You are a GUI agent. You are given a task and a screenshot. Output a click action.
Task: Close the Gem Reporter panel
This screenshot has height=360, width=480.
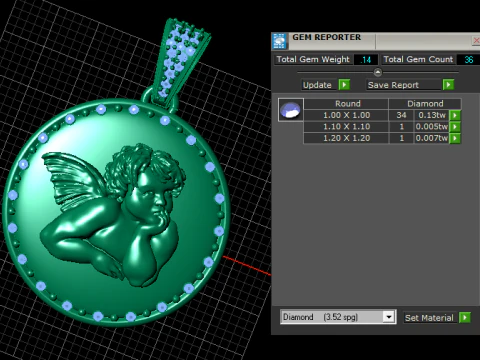pos(476,41)
